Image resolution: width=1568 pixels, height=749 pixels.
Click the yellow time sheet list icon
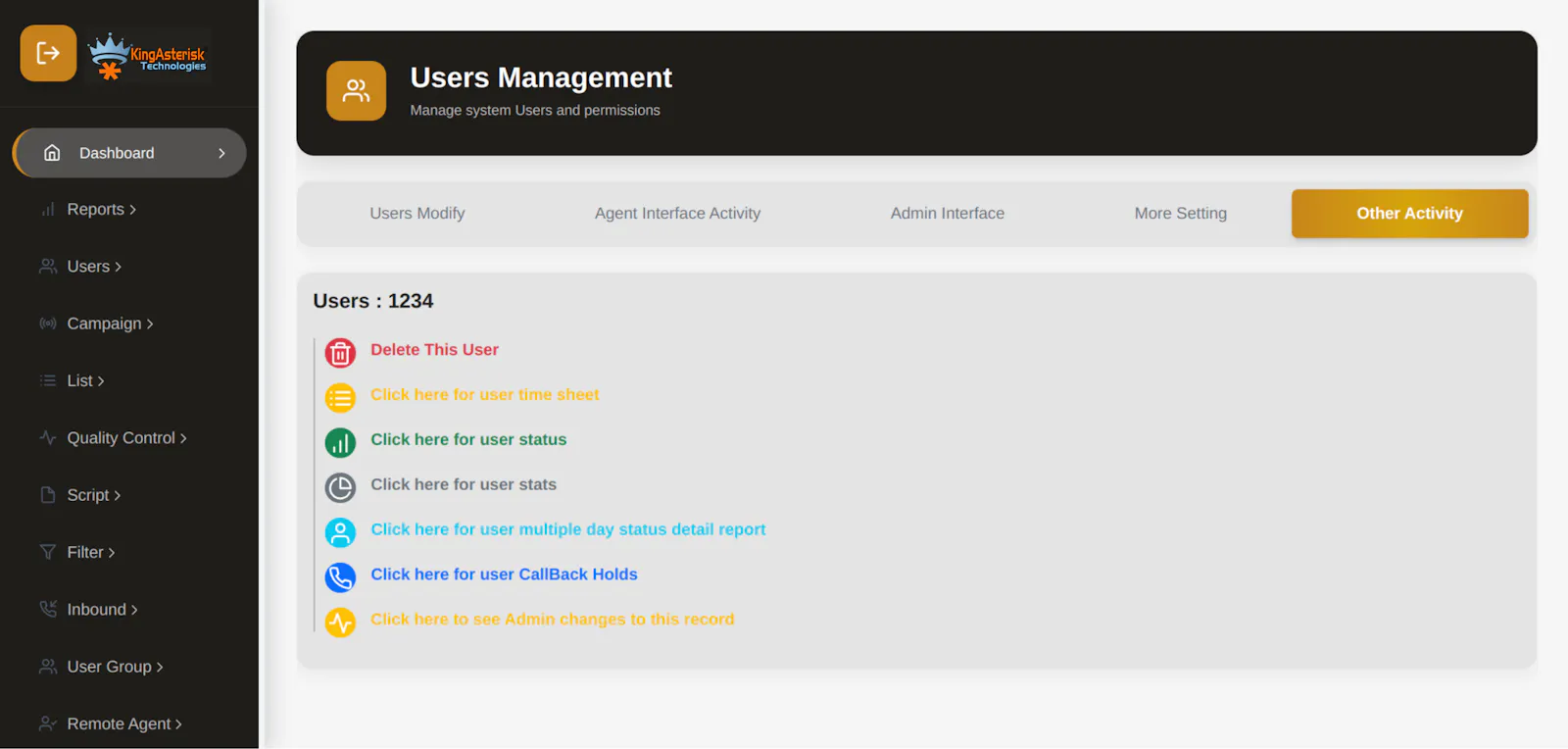pos(340,398)
